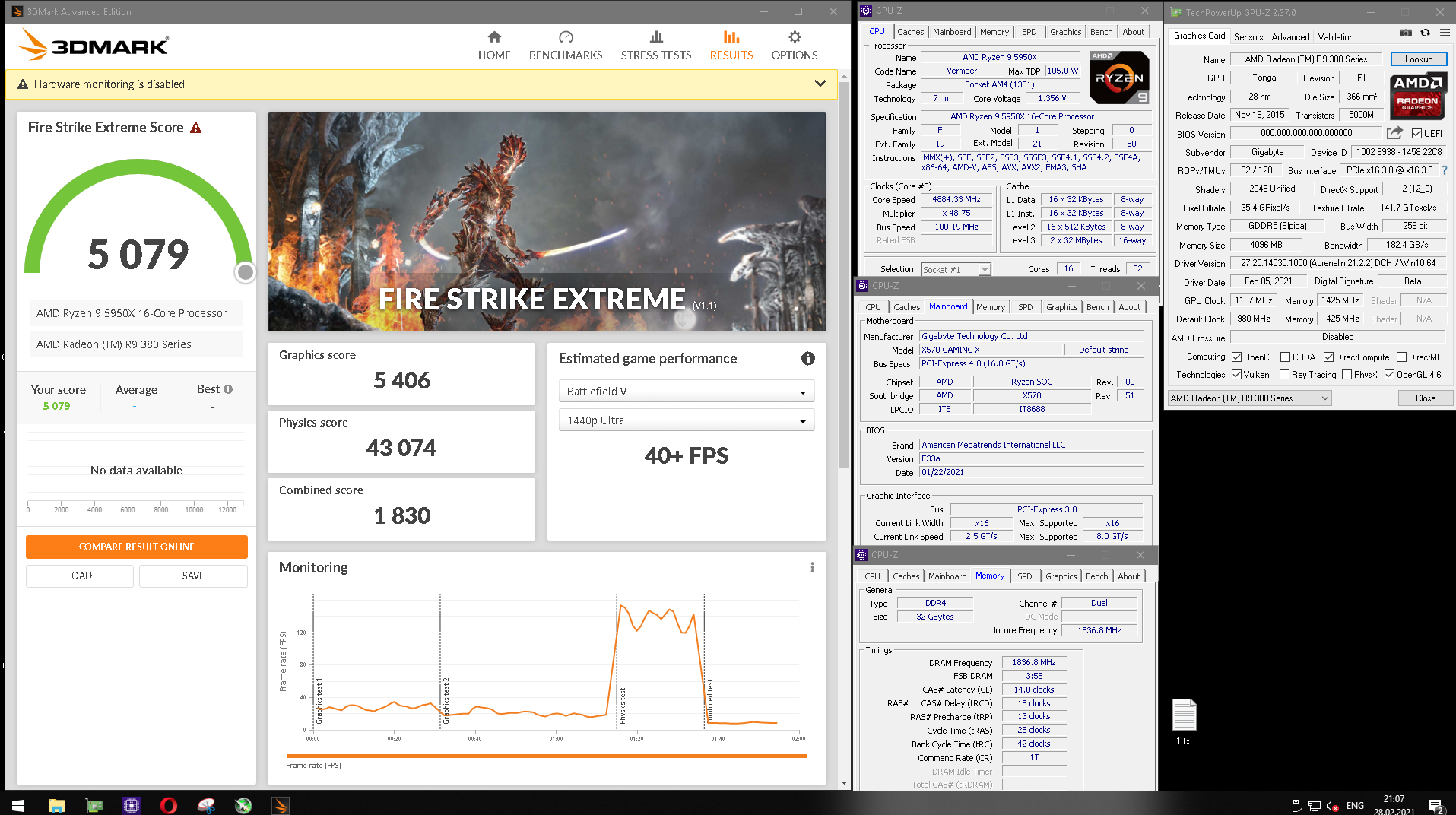Click the score warning triangle icon
The height and width of the screenshot is (815, 1456).
coord(196,128)
